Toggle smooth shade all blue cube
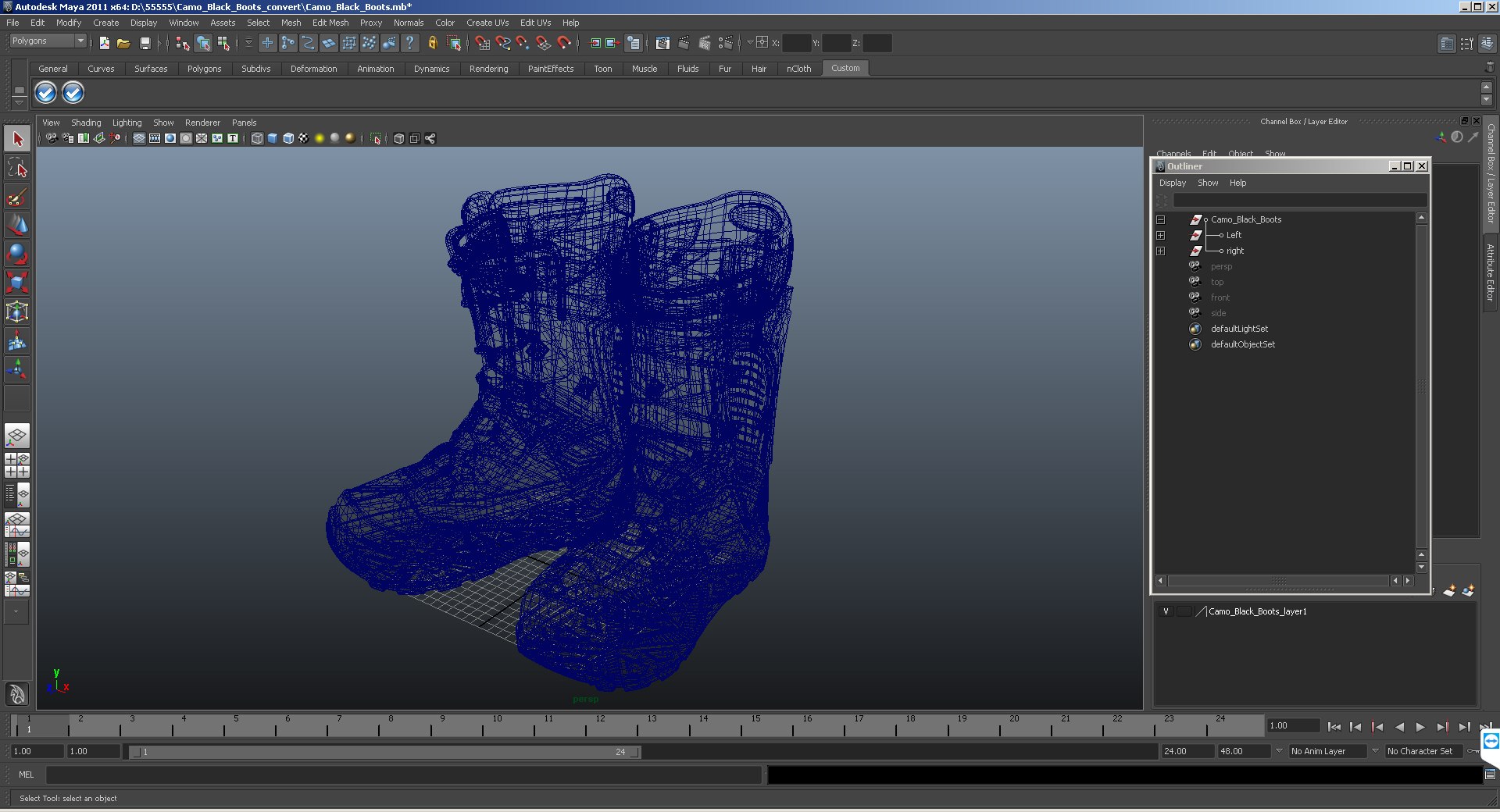Image resolution: width=1500 pixels, height=812 pixels. [x=273, y=138]
